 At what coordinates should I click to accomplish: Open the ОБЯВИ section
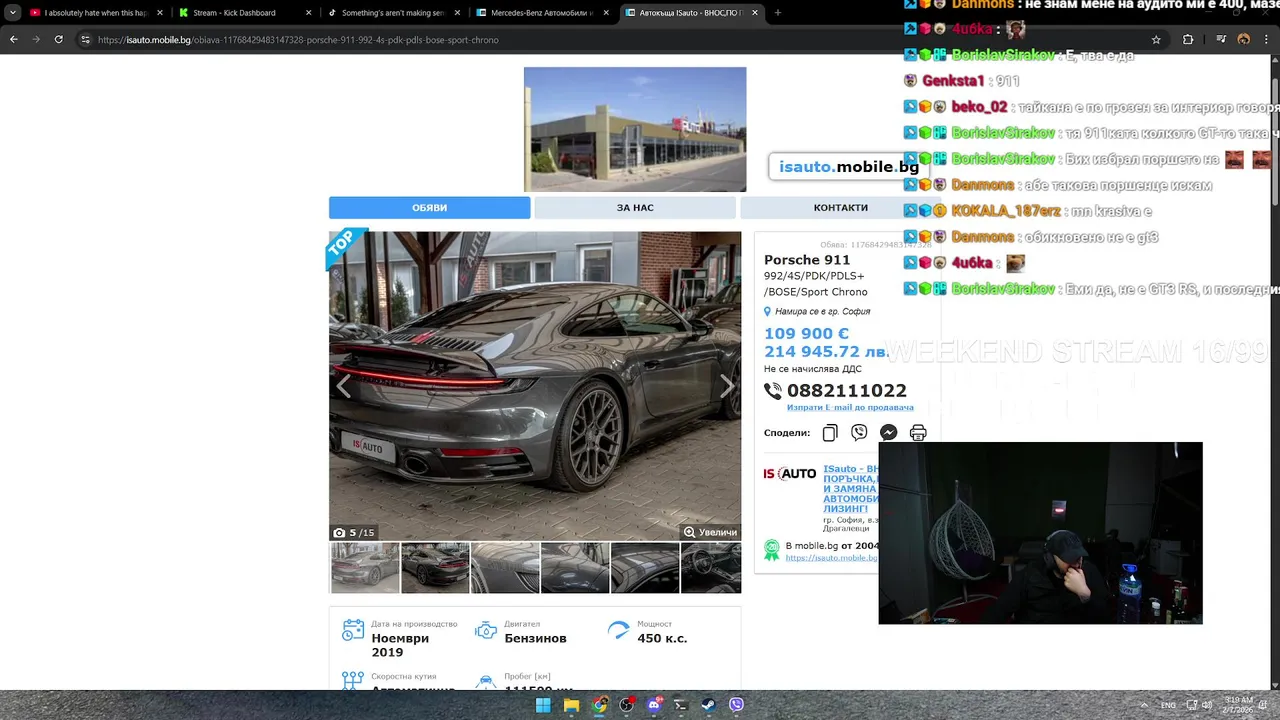[x=430, y=208]
